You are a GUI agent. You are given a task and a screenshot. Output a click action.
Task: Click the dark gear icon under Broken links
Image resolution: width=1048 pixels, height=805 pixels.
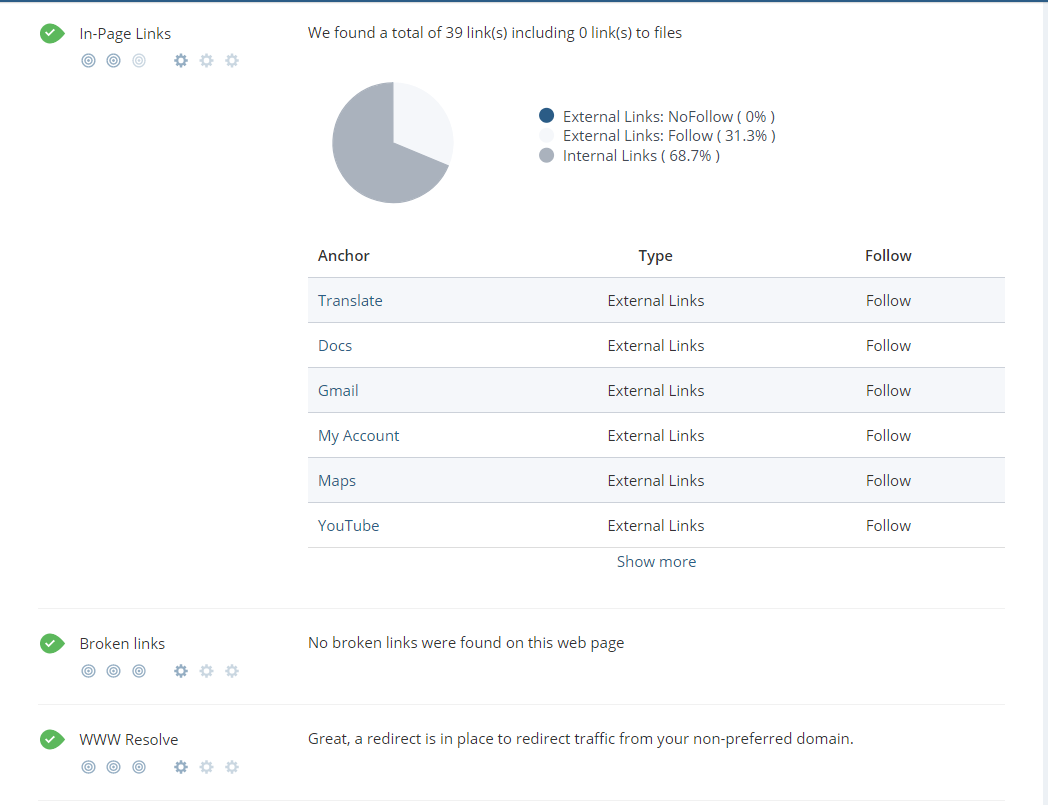click(x=181, y=671)
